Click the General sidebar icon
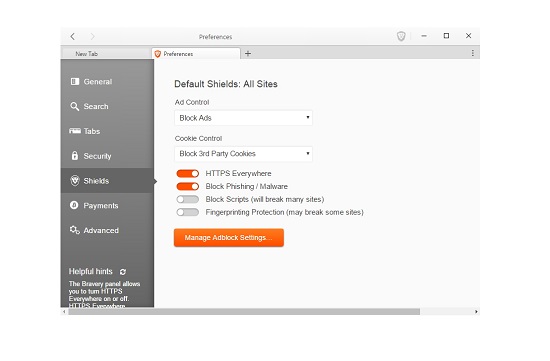The image size is (550, 361). pos(75,81)
